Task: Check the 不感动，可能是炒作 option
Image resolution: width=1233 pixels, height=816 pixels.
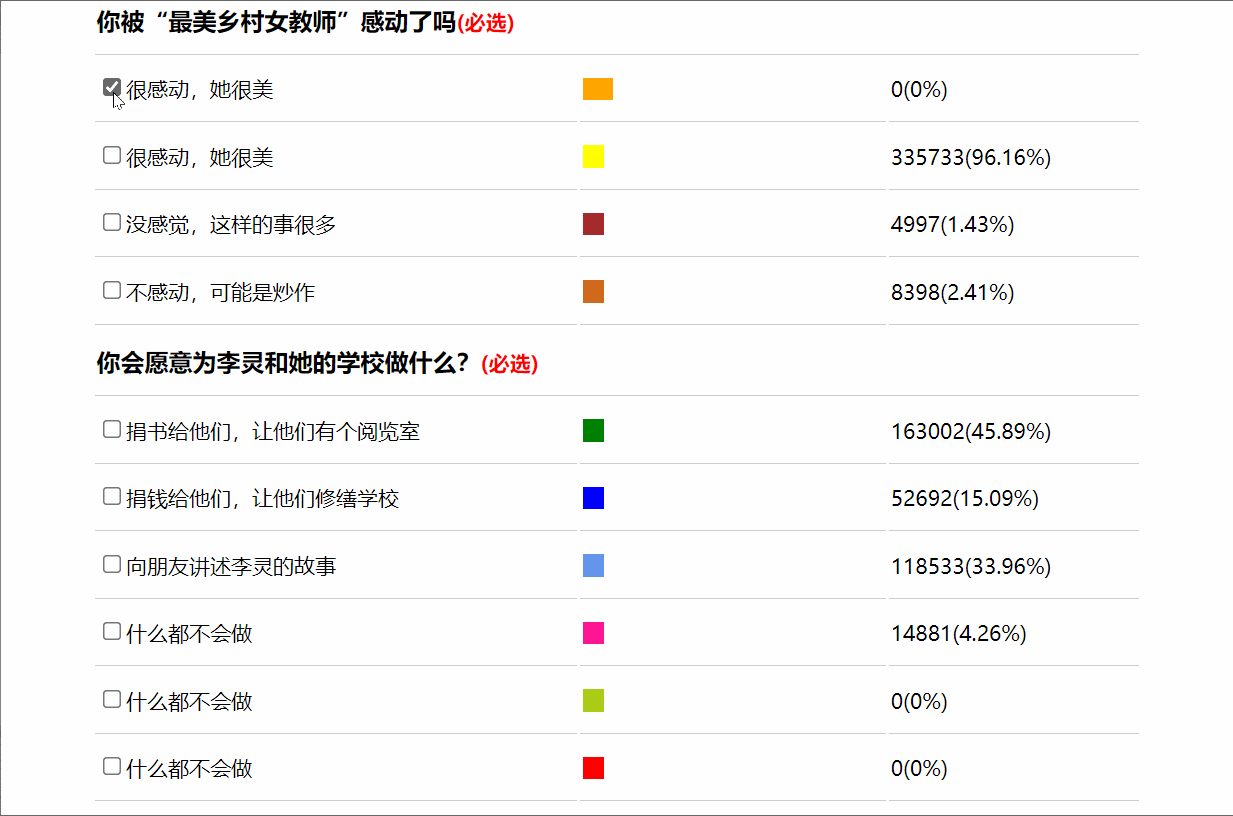Action: point(112,290)
